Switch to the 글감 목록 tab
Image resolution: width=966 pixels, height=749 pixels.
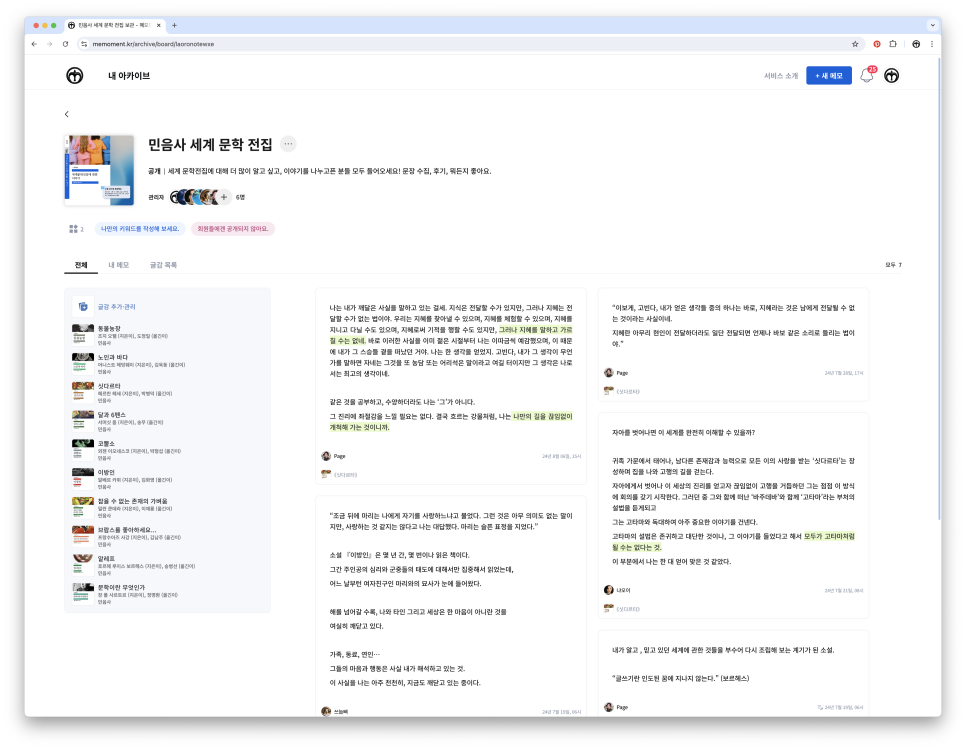point(163,265)
